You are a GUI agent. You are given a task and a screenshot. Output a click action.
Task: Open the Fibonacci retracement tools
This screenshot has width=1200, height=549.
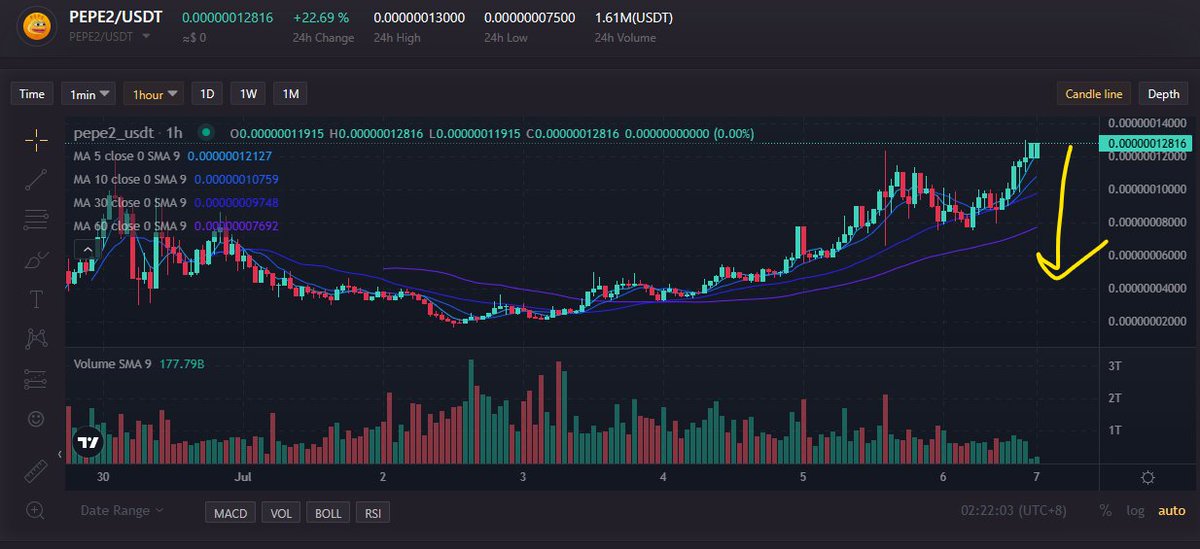tap(36, 219)
